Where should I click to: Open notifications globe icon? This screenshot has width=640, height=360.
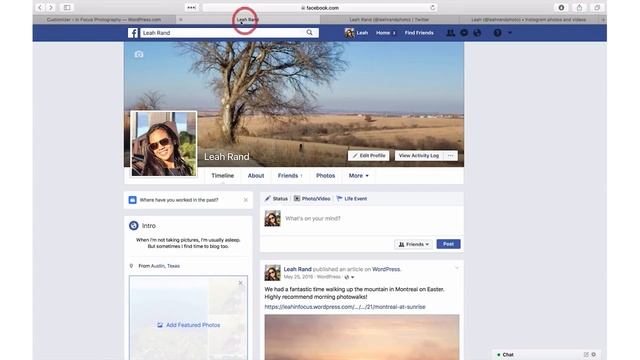click(477, 33)
